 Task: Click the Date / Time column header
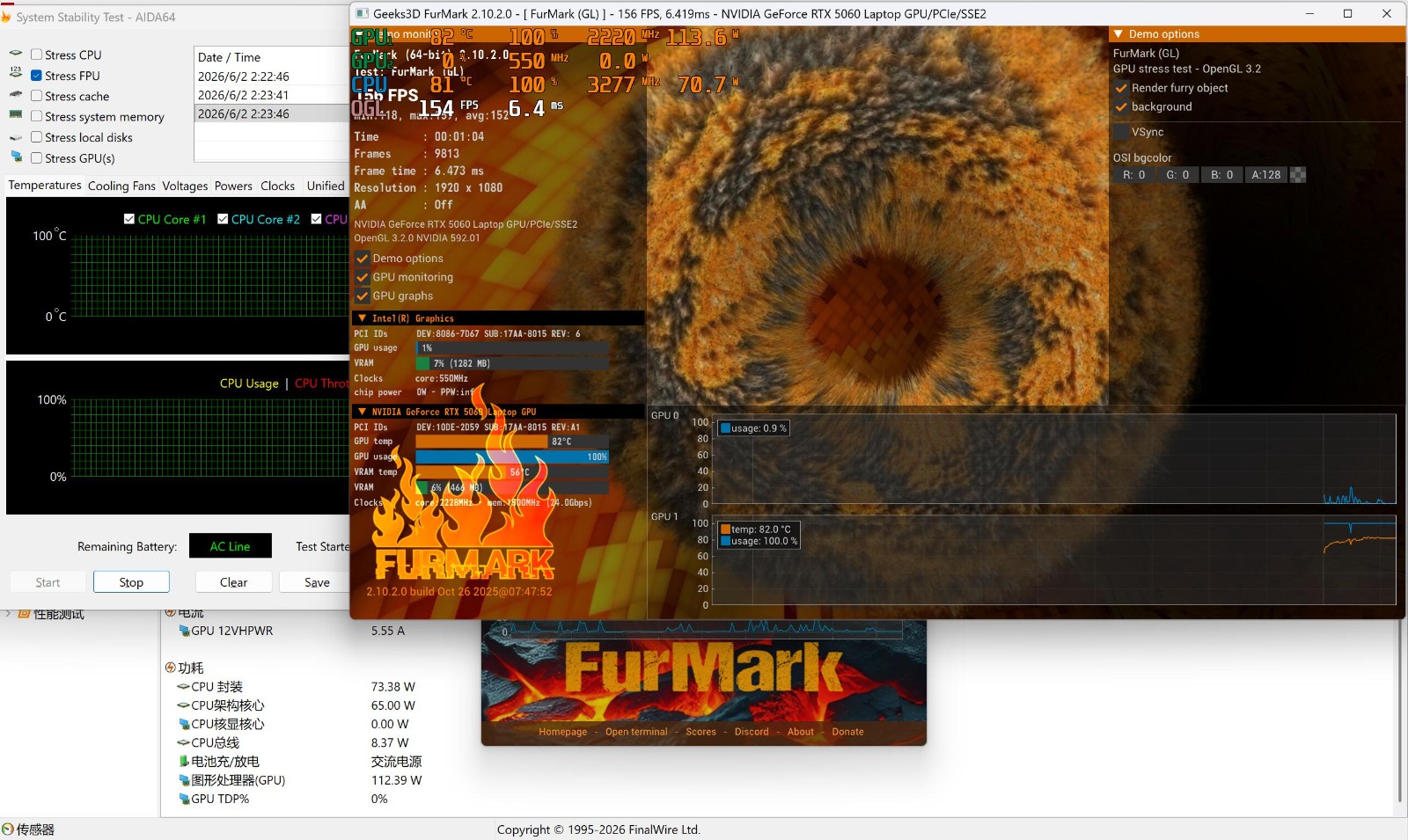click(x=272, y=57)
